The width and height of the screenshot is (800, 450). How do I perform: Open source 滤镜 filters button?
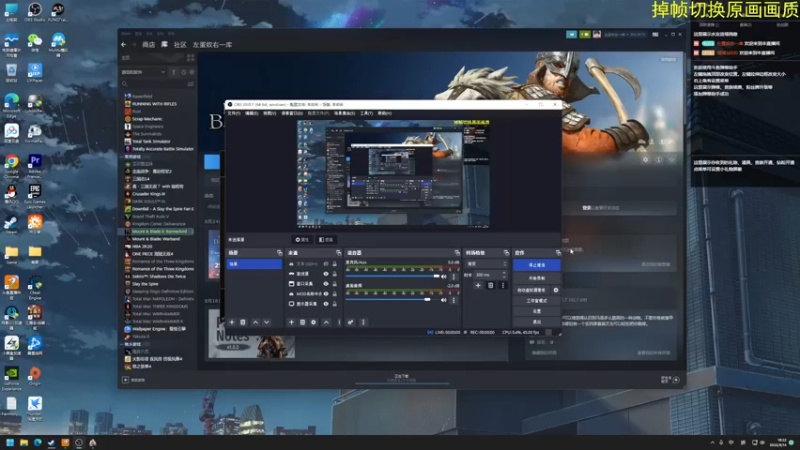pyautogui.click(x=326, y=239)
